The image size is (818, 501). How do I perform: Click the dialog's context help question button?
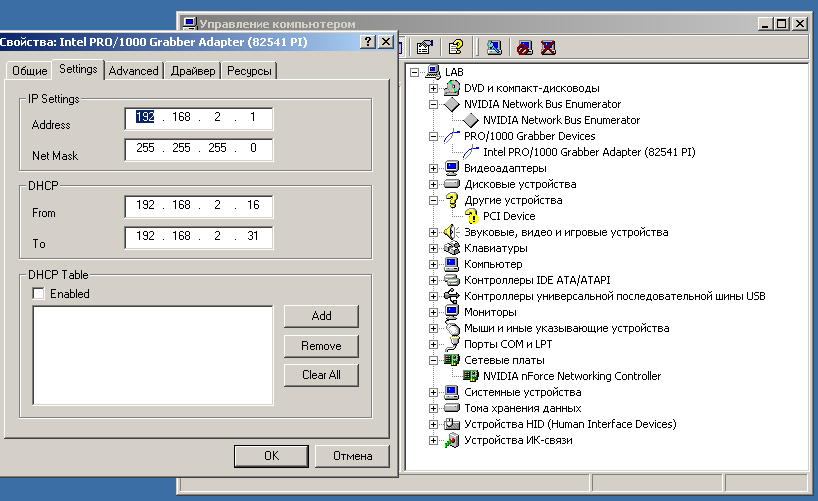(x=367, y=41)
